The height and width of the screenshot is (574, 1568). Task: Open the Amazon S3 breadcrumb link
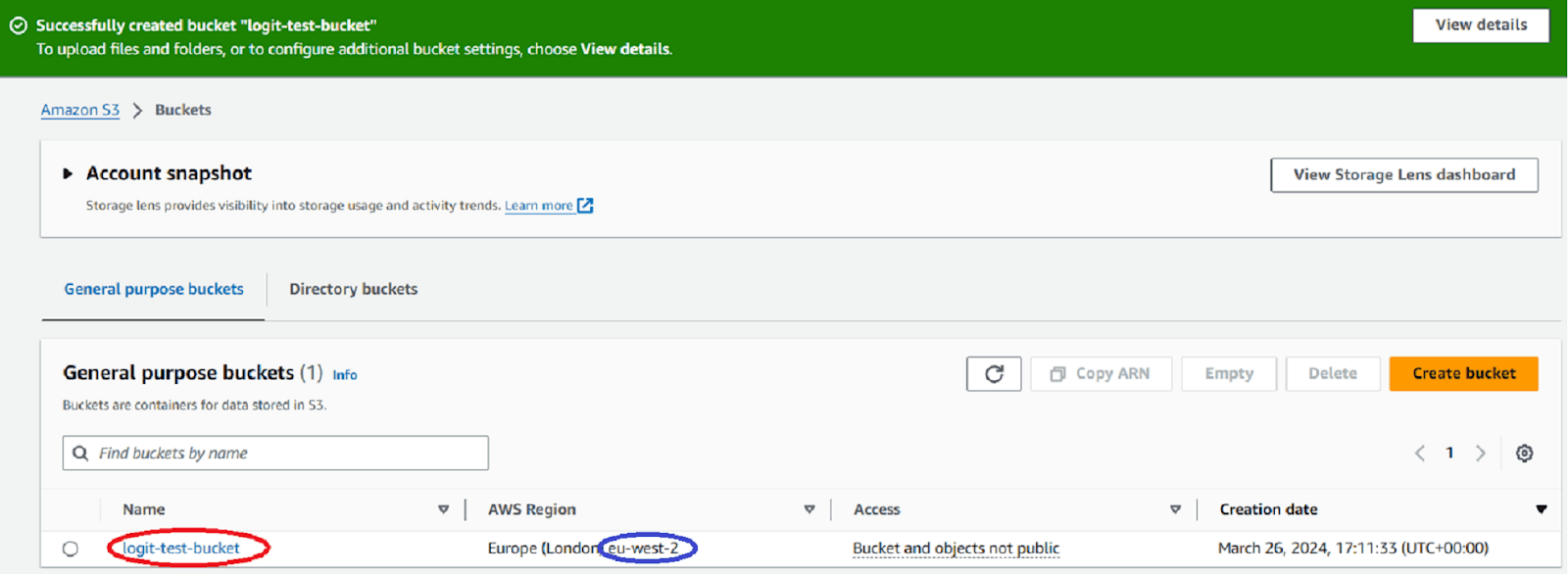[80, 110]
